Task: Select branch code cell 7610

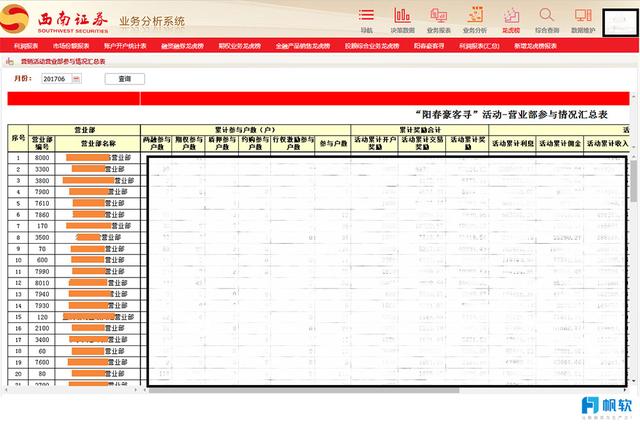Action: tap(42, 203)
